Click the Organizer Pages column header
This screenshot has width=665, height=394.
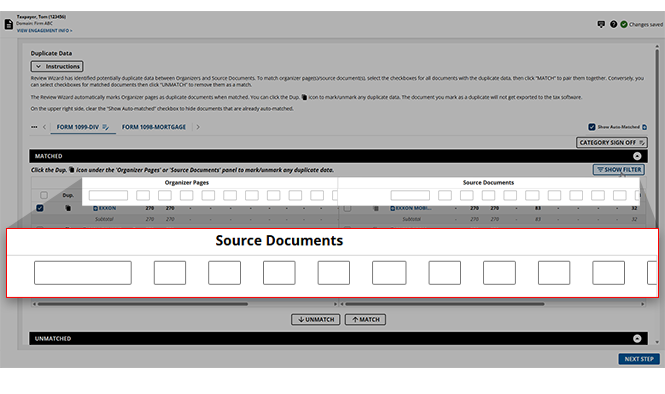(x=187, y=182)
